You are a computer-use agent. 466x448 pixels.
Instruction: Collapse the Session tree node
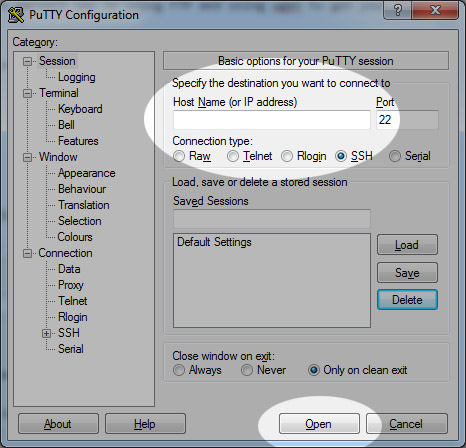pyautogui.click(x=27, y=61)
